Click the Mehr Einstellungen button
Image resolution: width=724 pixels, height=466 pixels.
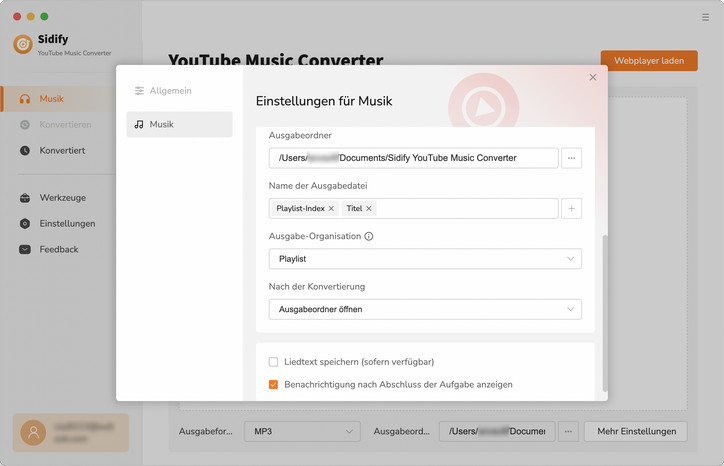(x=636, y=431)
